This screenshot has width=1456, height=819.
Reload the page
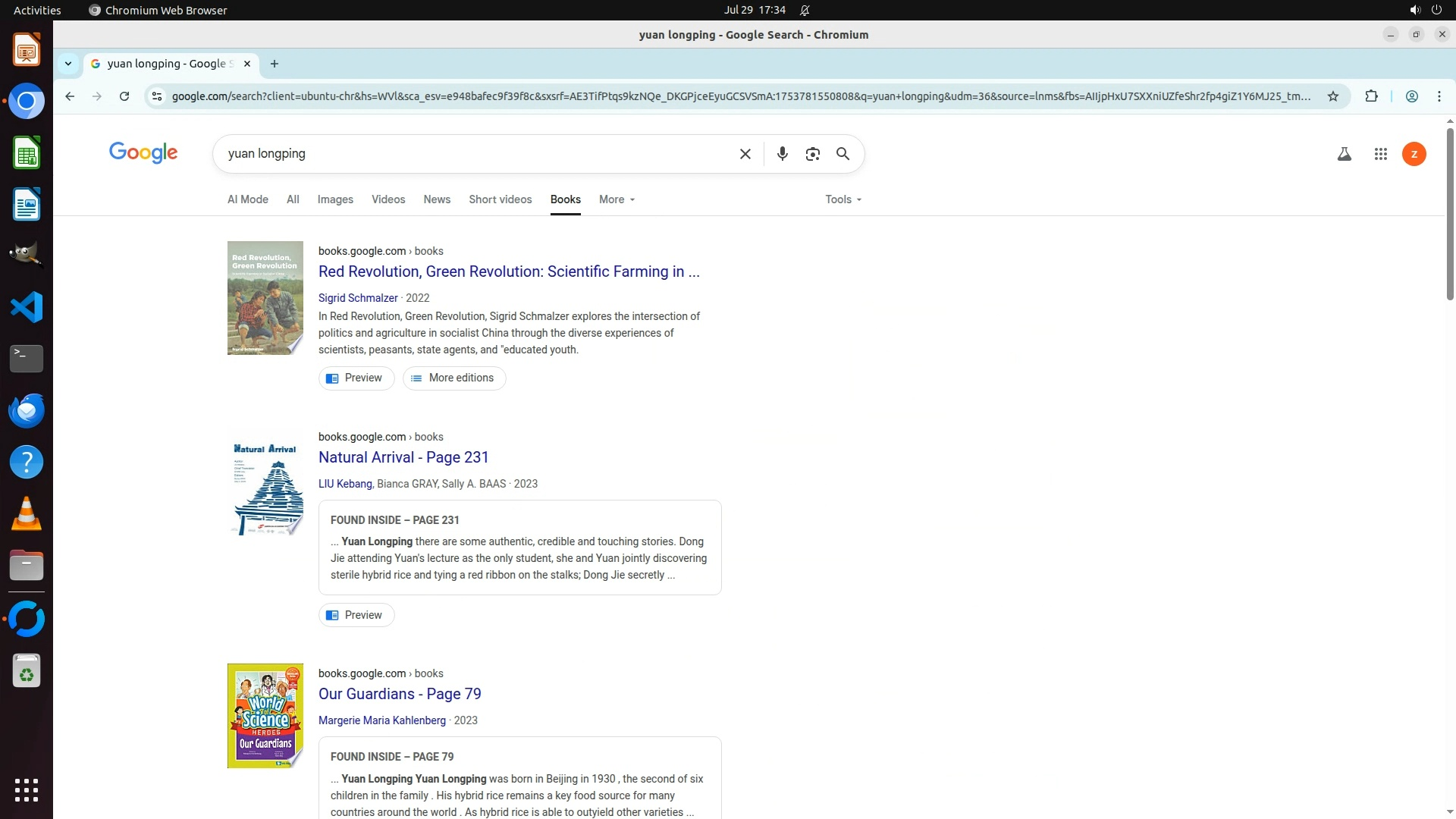pos(124,96)
